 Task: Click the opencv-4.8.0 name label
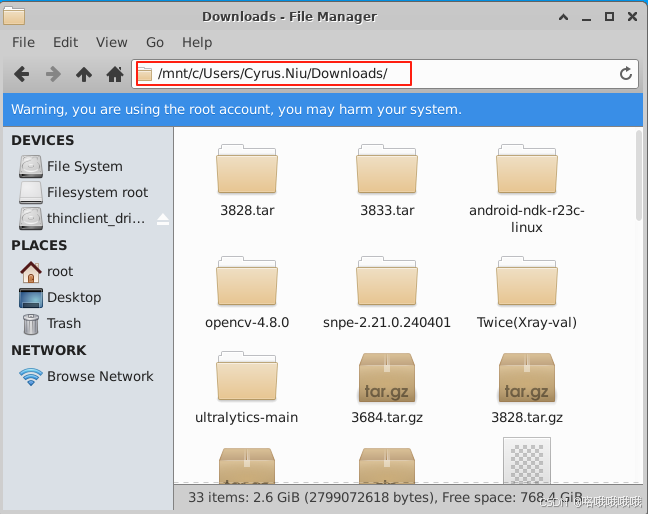point(247,322)
